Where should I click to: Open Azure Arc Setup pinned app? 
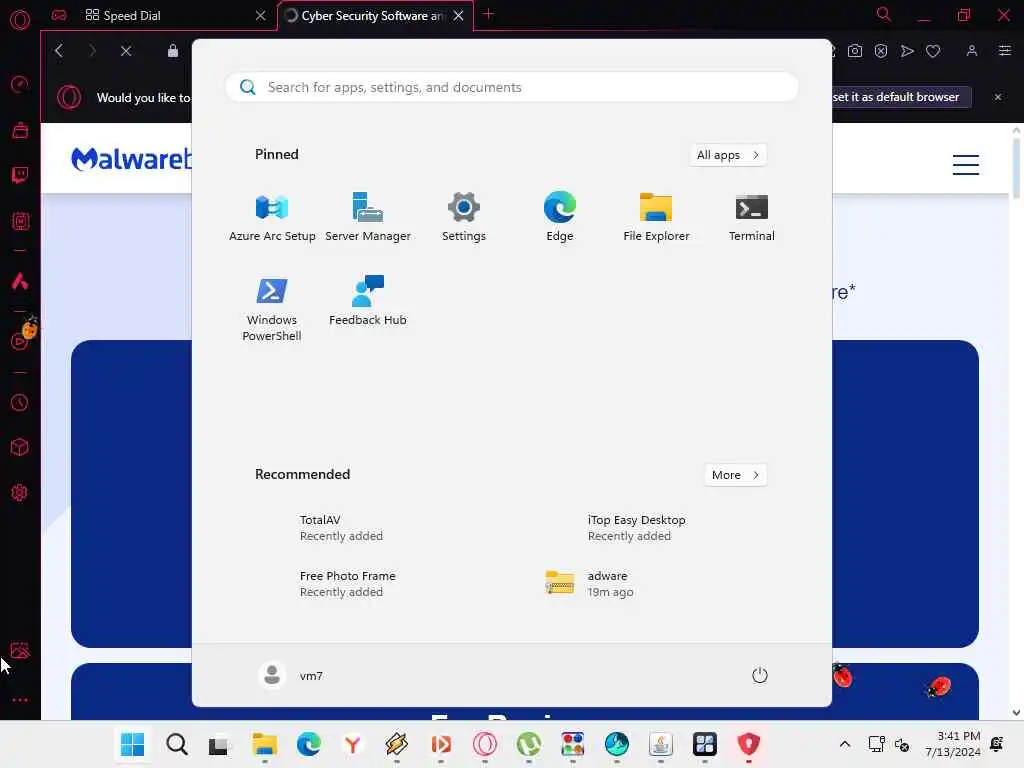272,218
